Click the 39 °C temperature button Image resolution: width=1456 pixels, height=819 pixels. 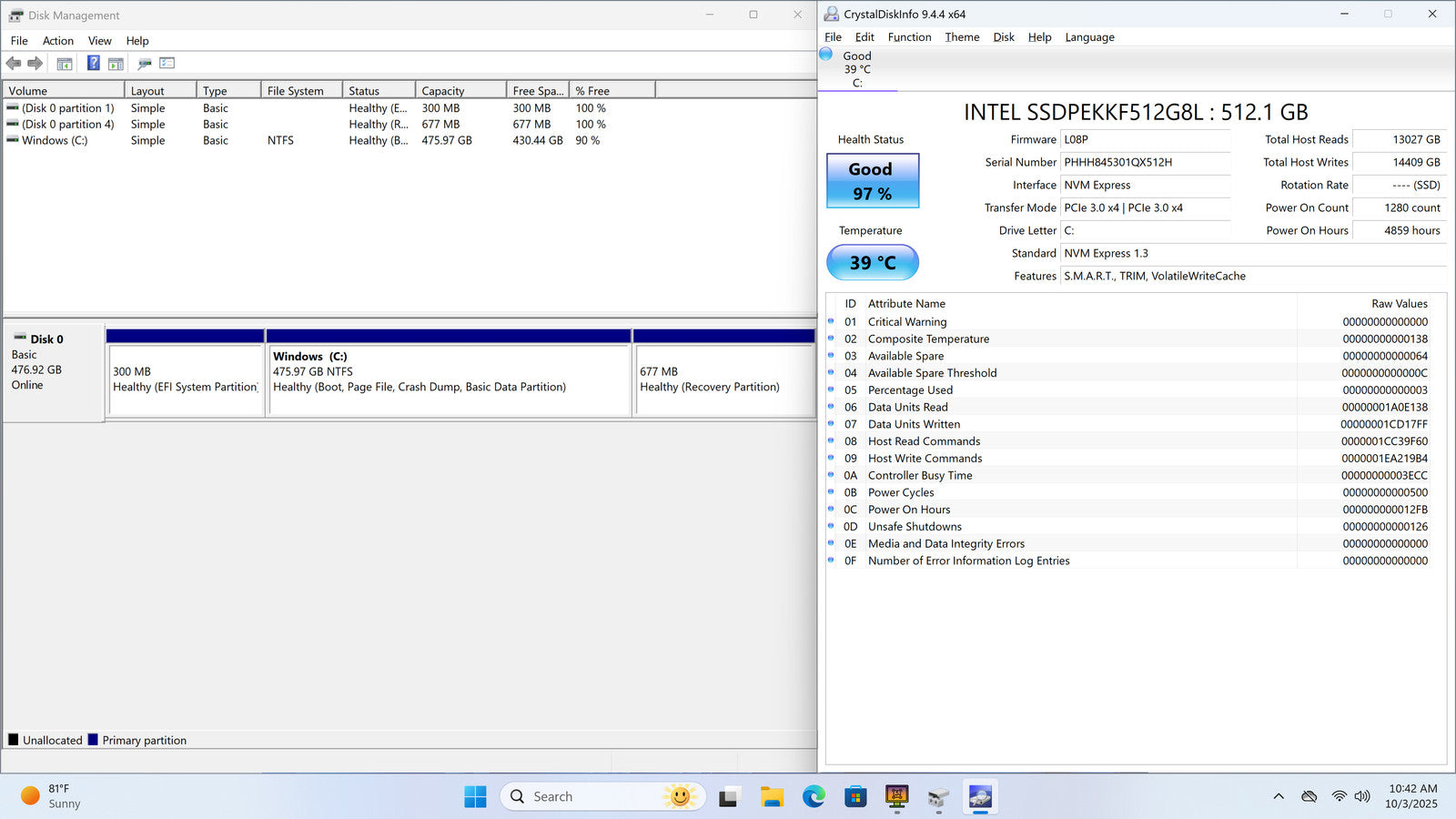click(x=873, y=263)
